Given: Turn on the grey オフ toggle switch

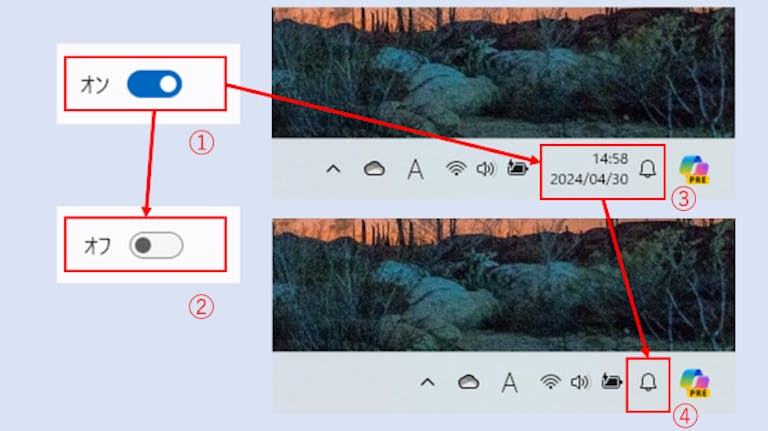Looking at the screenshot, I should 156,245.
